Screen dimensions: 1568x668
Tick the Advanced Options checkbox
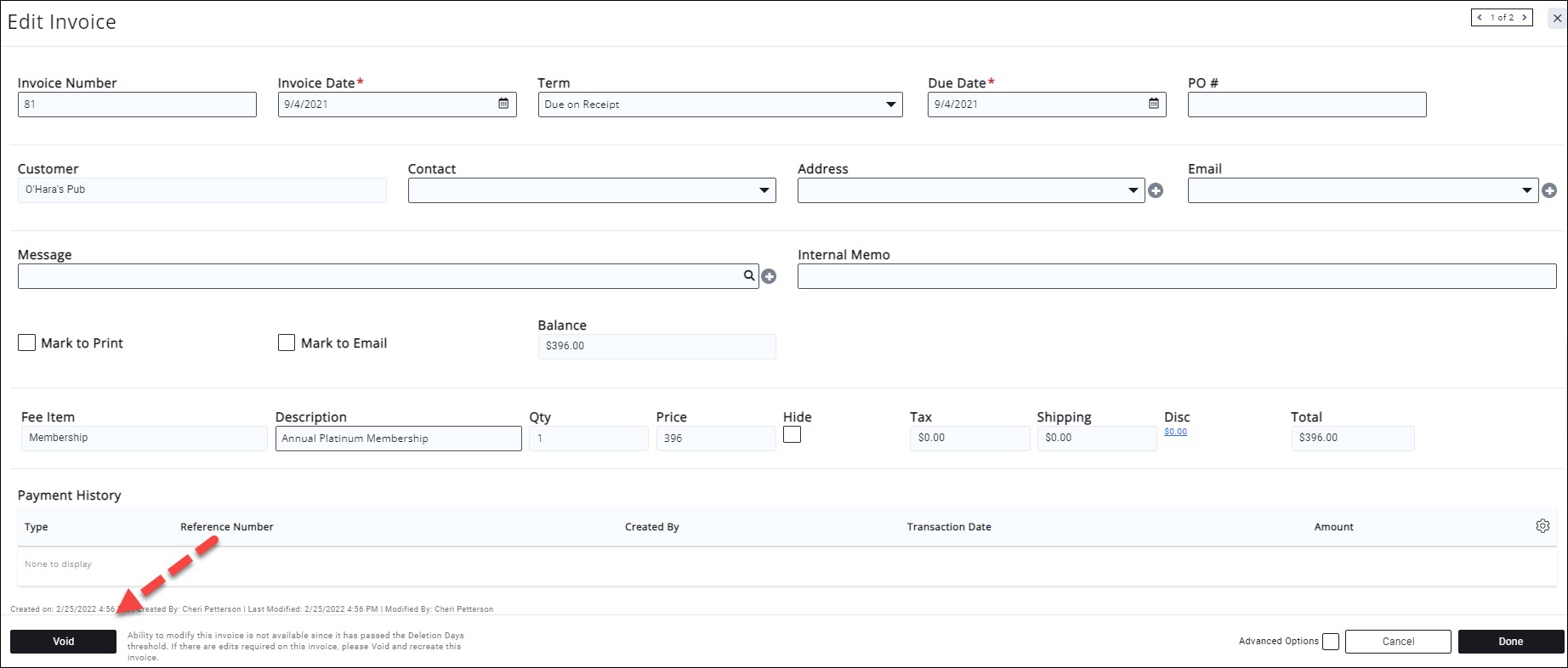1331,642
